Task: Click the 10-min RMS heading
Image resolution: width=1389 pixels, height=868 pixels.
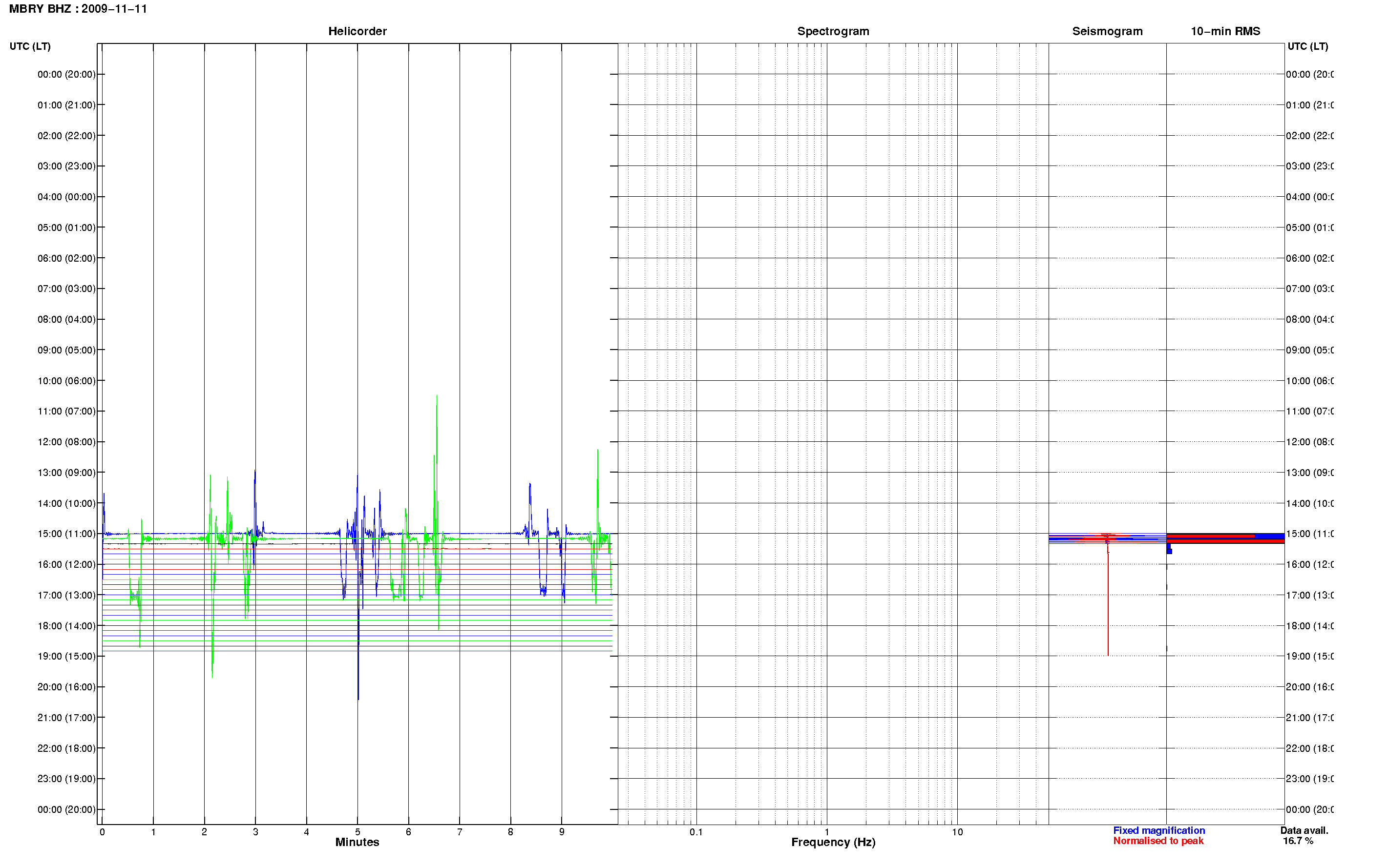Action: click(x=1225, y=31)
